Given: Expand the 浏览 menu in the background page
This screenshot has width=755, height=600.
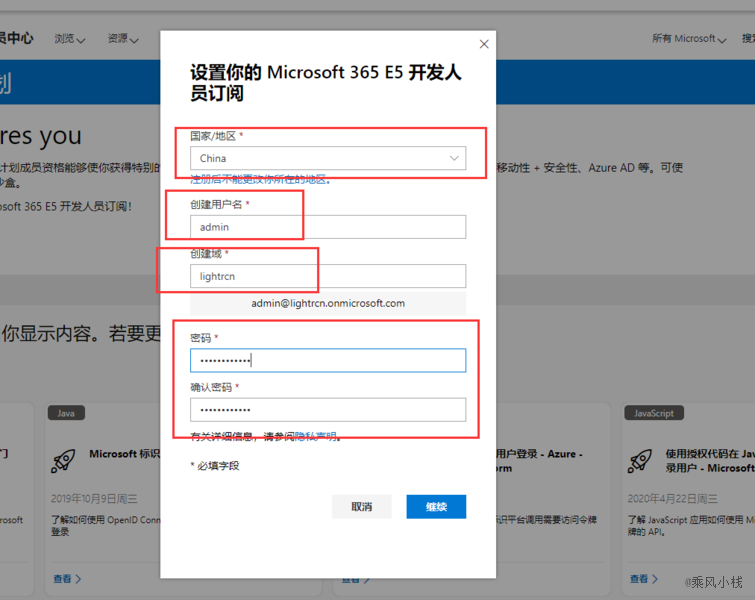Looking at the screenshot, I should 69,39.
